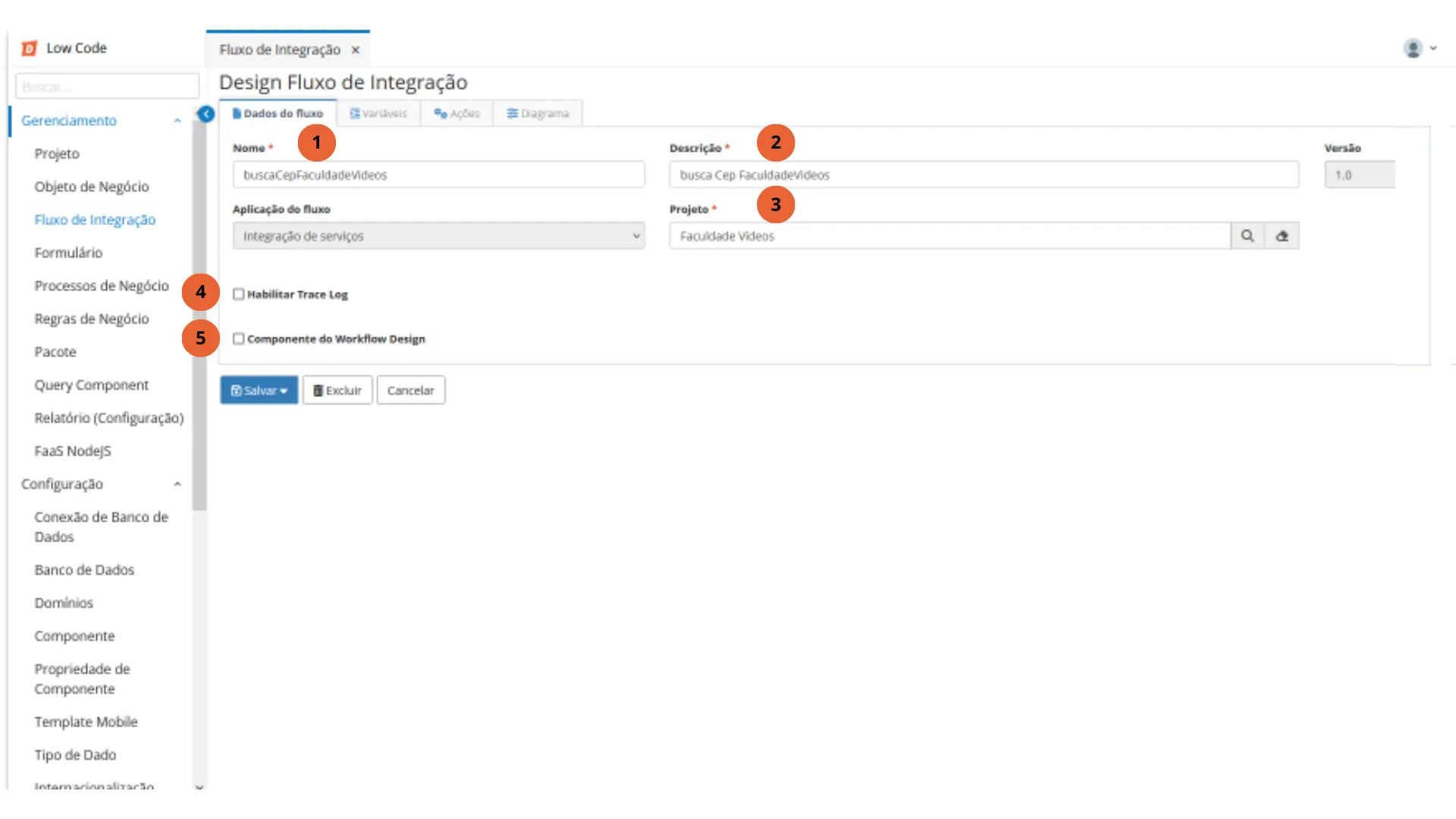Open the Aplicação do fluxo dropdown
This screenshot has height=819, width=1456.
click(438, 236)
